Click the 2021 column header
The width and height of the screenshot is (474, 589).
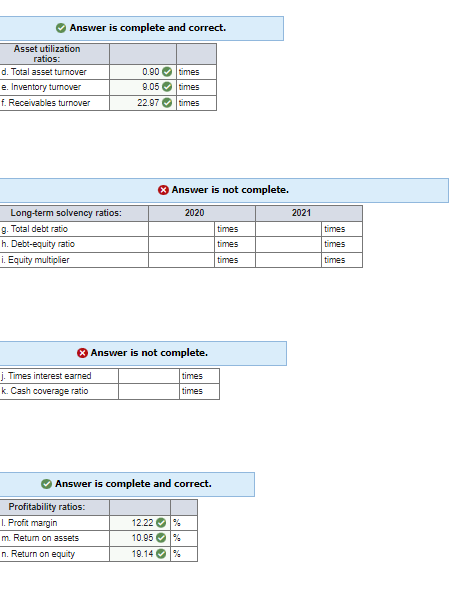(x=302, y=213)
